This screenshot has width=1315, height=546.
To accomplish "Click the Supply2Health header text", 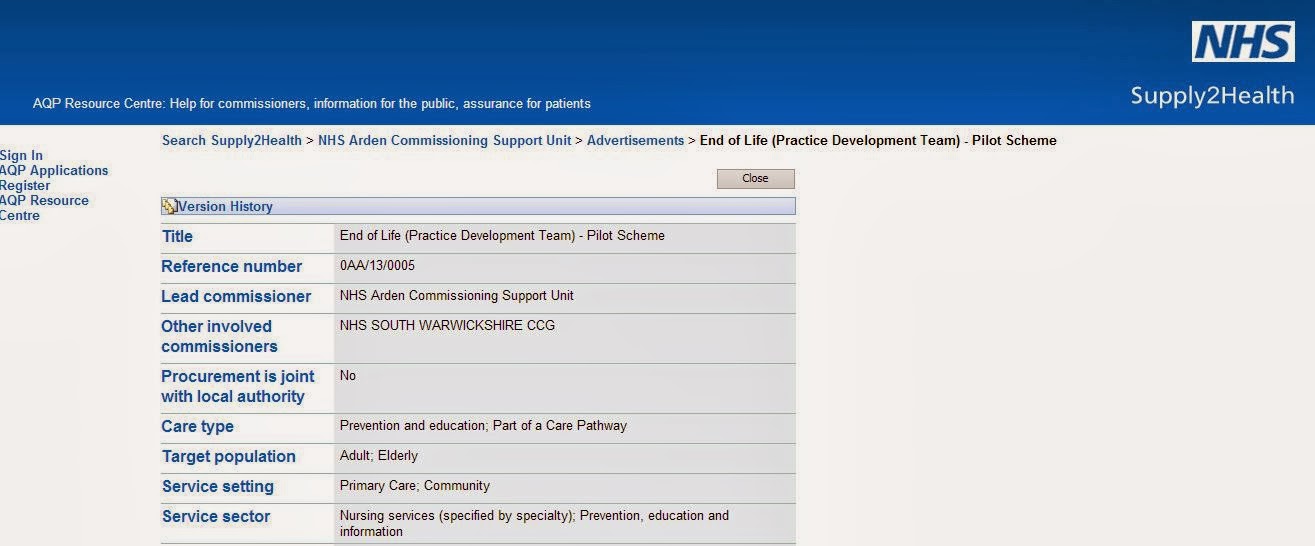I will point(1212,96).
